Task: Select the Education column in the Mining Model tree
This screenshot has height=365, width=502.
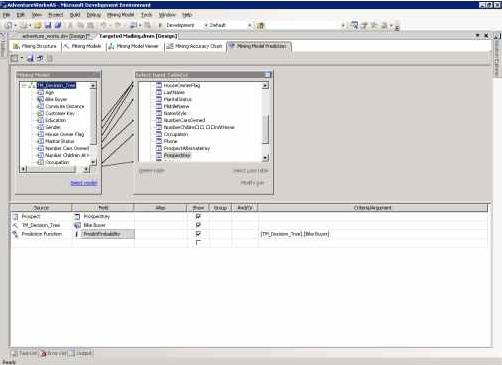Action: coord(56,120)
